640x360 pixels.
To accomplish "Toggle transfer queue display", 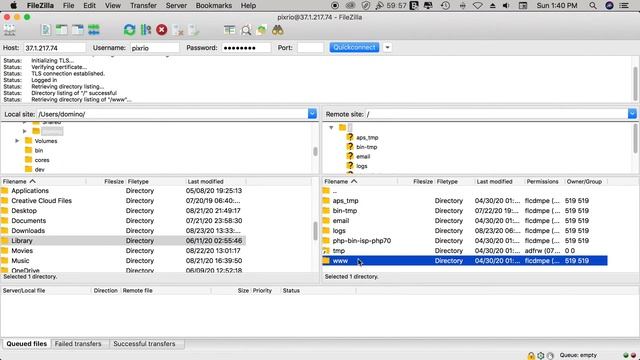I will (x=93, y=30).
